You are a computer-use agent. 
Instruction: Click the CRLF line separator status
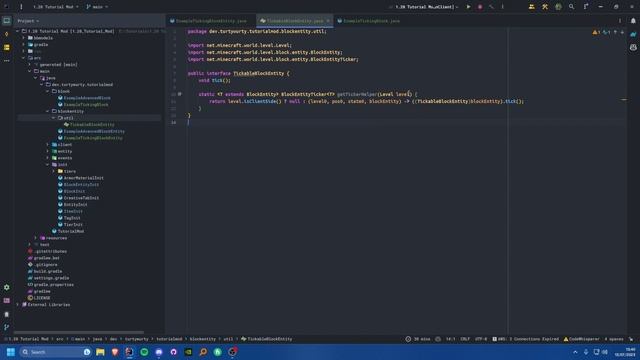click(465, 339)
